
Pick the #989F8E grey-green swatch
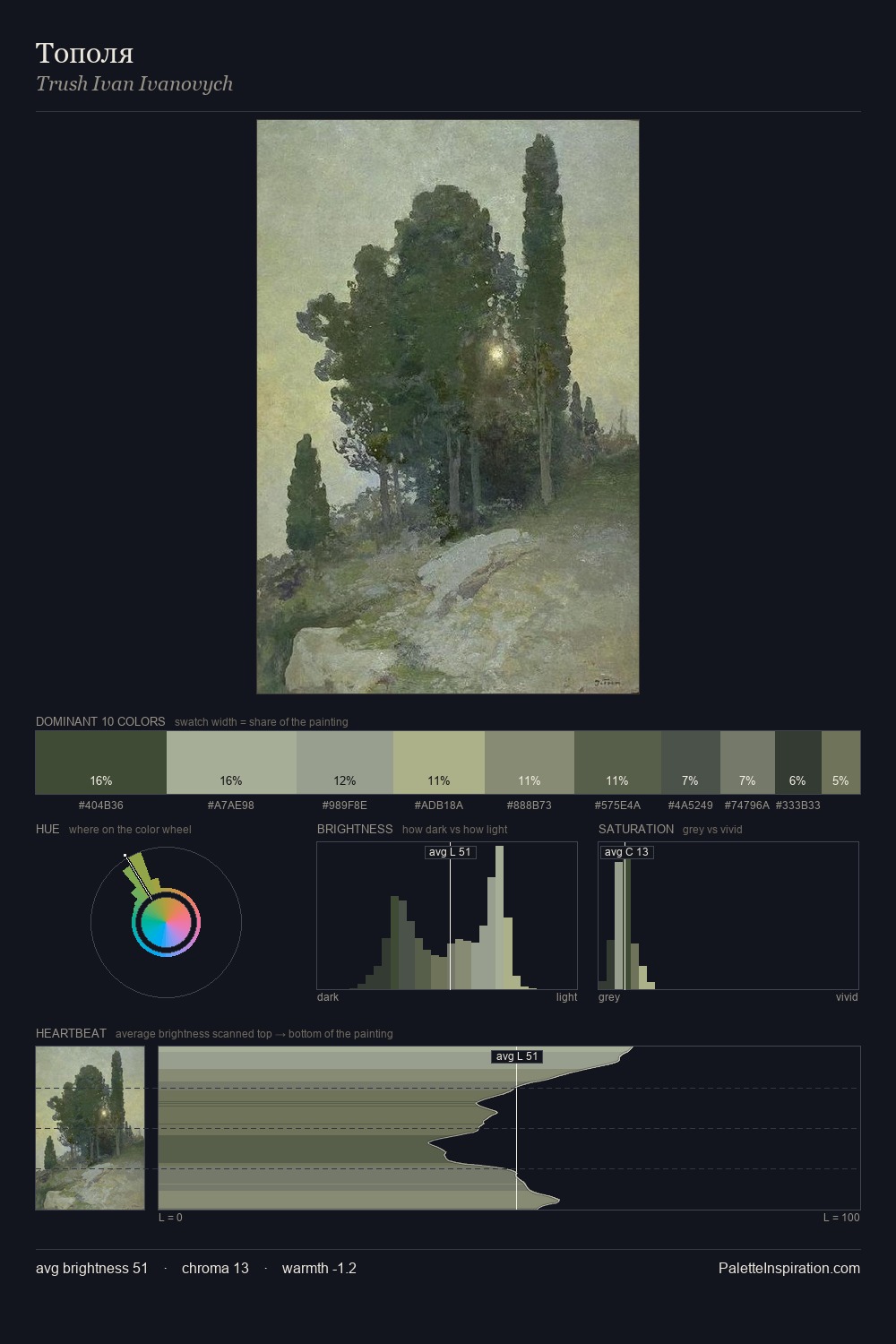coord(345,762)
